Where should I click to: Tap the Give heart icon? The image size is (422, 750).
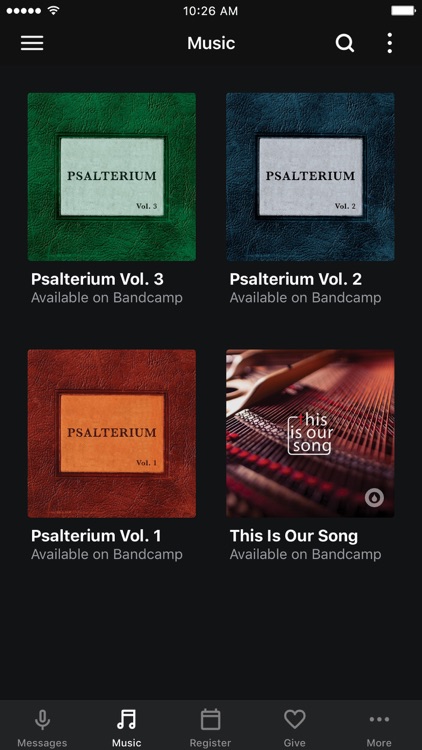(295, 719)
